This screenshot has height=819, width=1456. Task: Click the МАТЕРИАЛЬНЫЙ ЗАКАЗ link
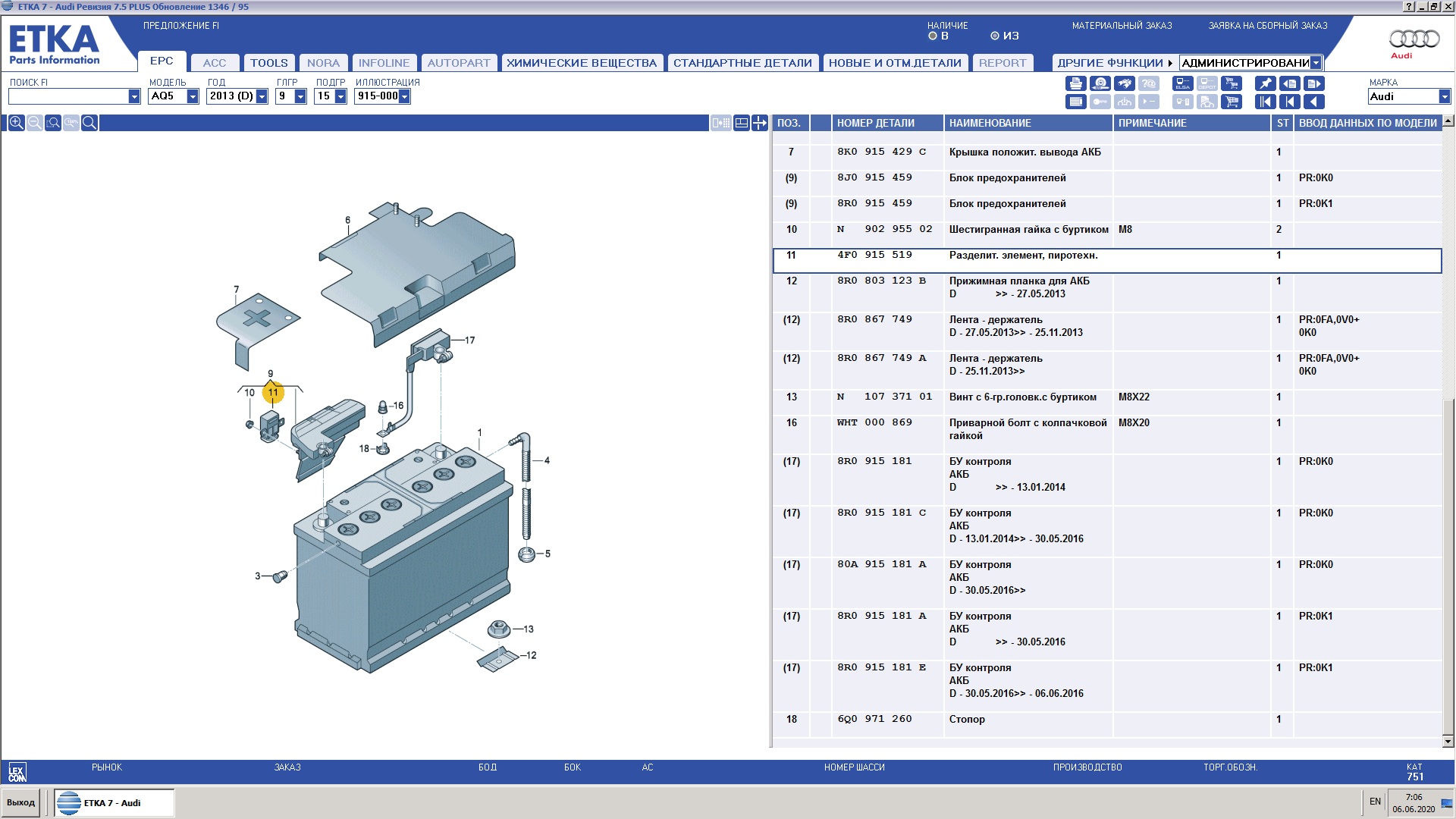pyautogui.click(x=1122, y=26)
